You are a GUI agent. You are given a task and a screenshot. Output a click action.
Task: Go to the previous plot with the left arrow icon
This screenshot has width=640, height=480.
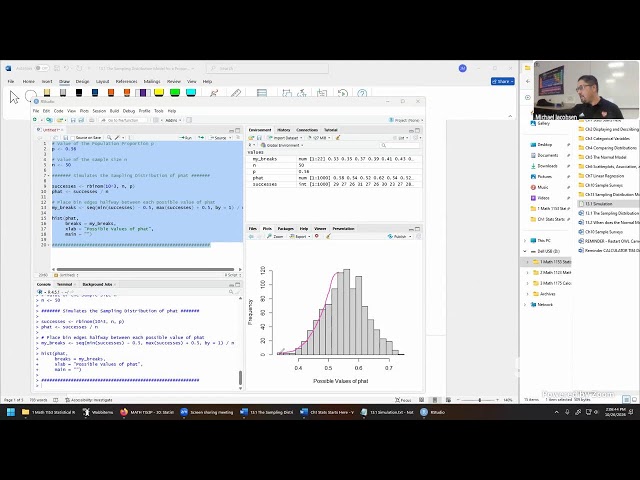pos(251,236)
